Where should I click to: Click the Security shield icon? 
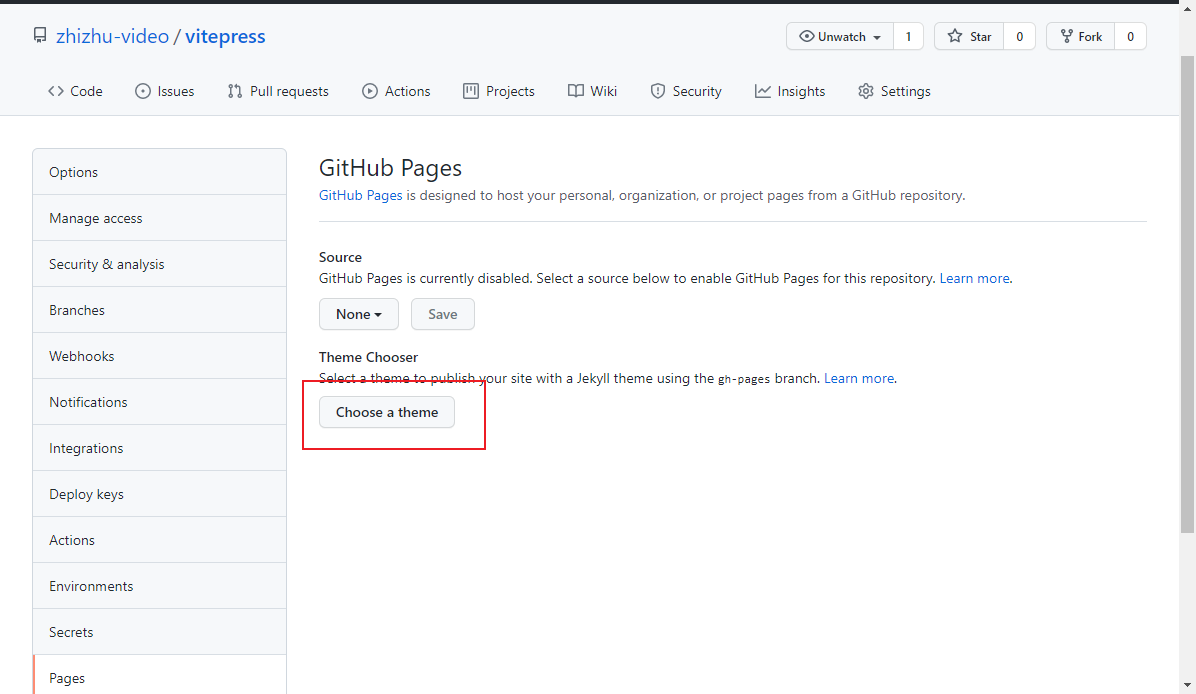657,92
